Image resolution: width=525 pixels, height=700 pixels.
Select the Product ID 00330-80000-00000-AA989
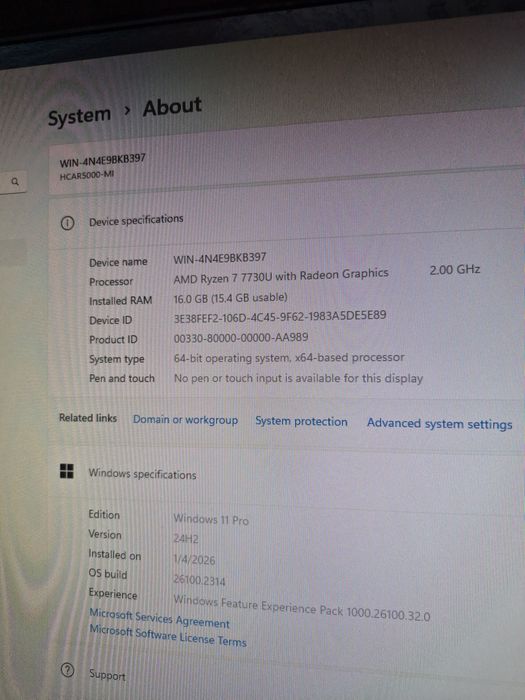(241, 337)
